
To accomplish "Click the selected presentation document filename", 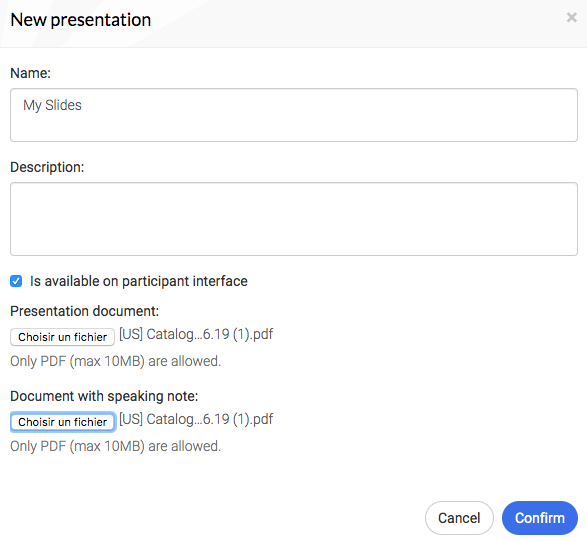I will click(x=196, y=334).
